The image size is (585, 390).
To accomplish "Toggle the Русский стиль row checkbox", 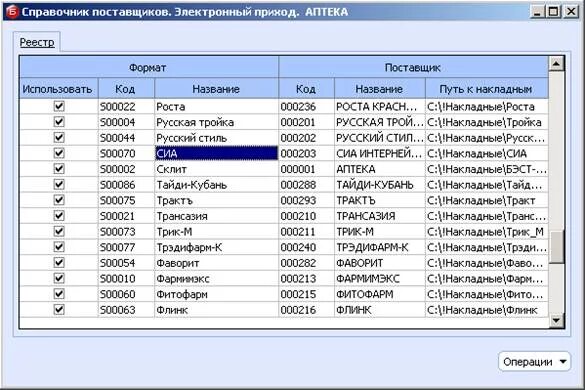I will click(x=59, y=138).
